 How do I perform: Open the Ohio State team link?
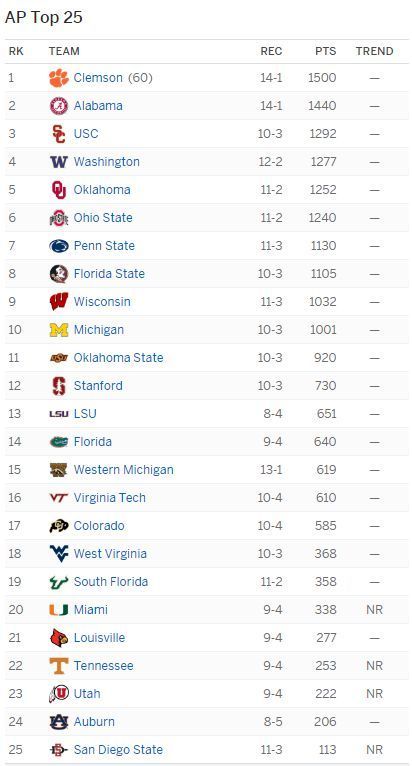click(103, 218)
